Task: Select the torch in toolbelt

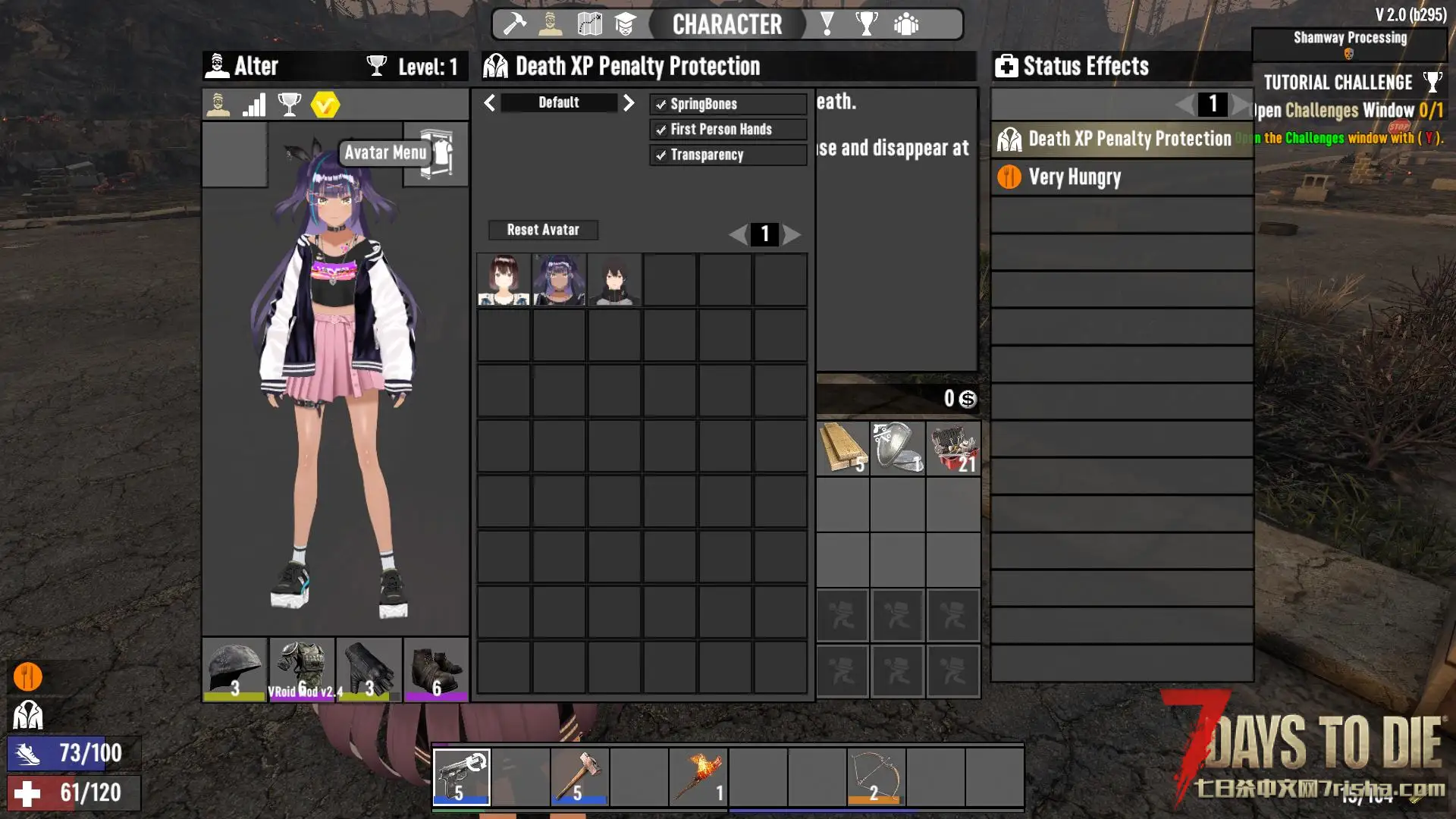Action: pyautogui.click(x=698, y=777)
